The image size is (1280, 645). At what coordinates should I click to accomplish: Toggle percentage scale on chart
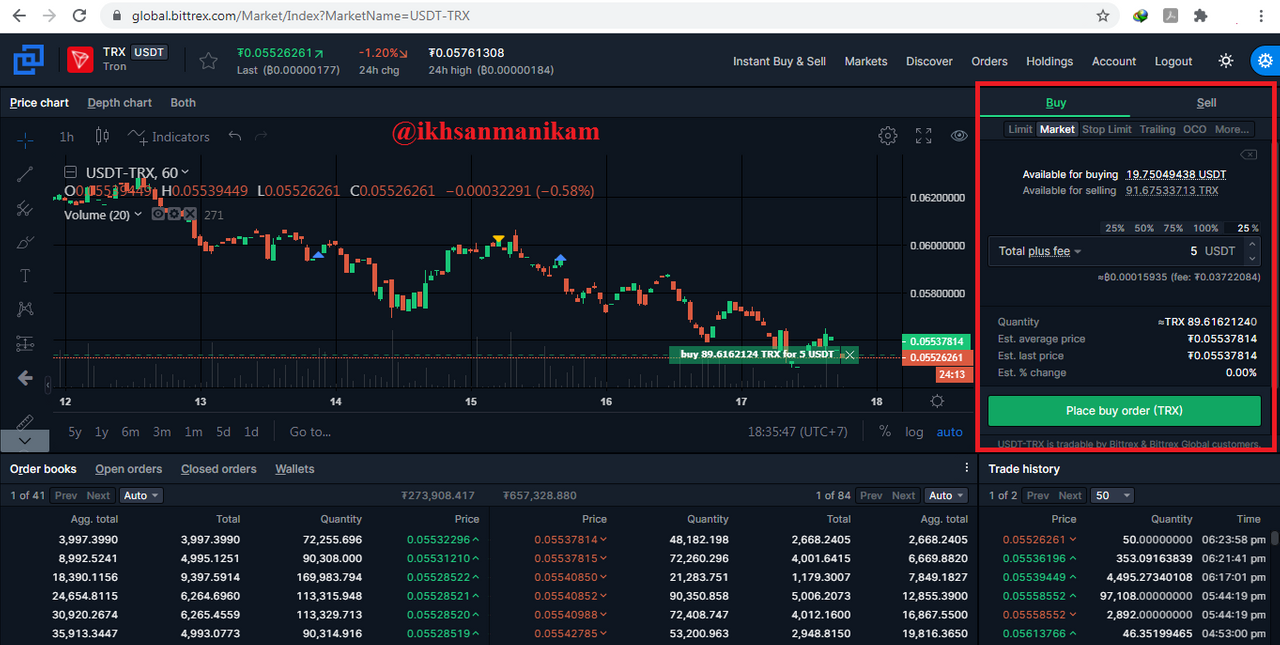(885, 432)
